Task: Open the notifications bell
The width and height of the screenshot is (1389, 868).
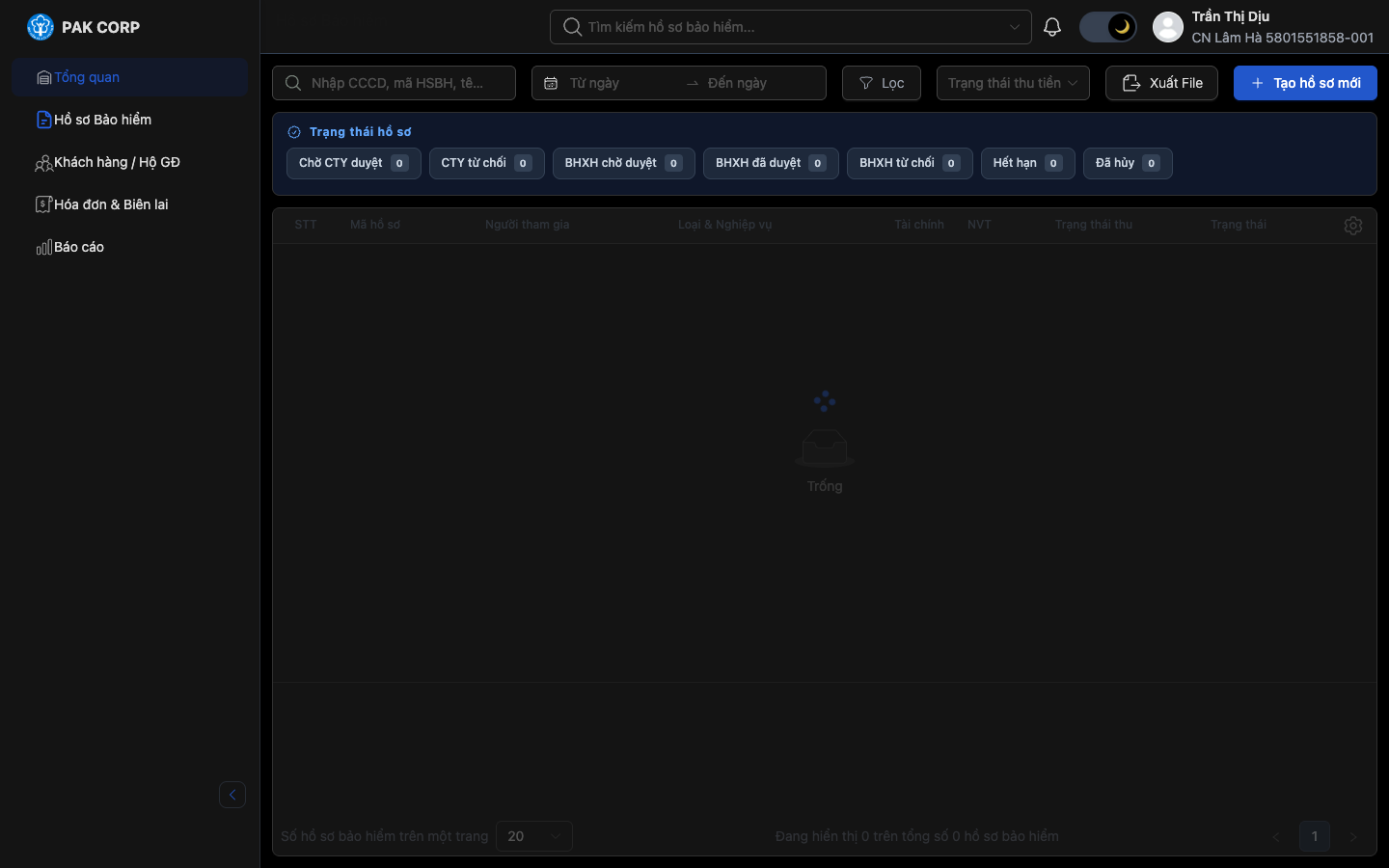Action: [1052, 27]
